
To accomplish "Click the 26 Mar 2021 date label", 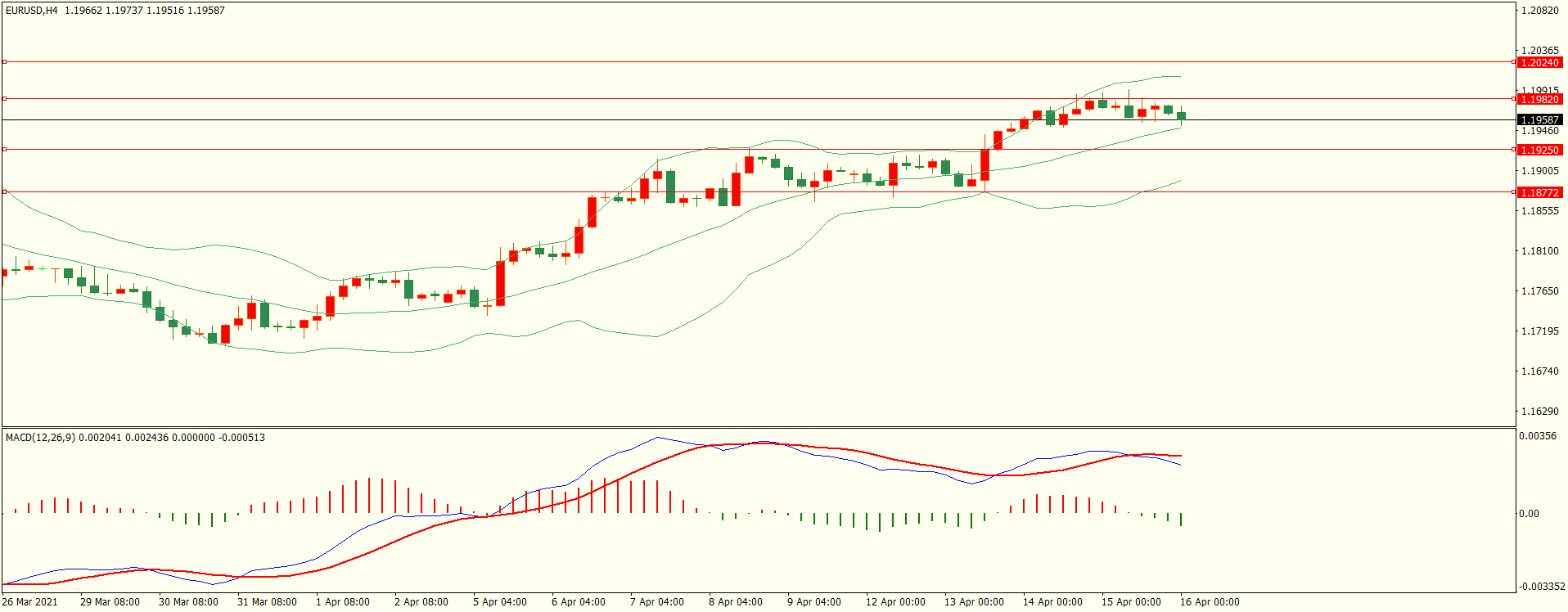I will pyautogui.click(x=29, y=602).
